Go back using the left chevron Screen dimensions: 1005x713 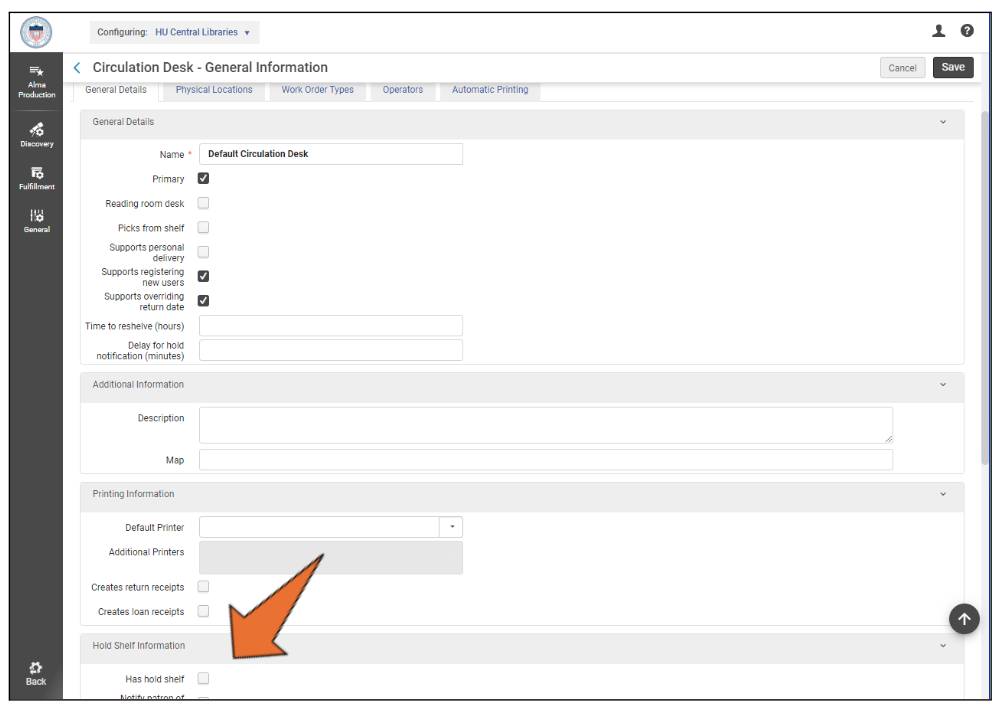(77, 68)
